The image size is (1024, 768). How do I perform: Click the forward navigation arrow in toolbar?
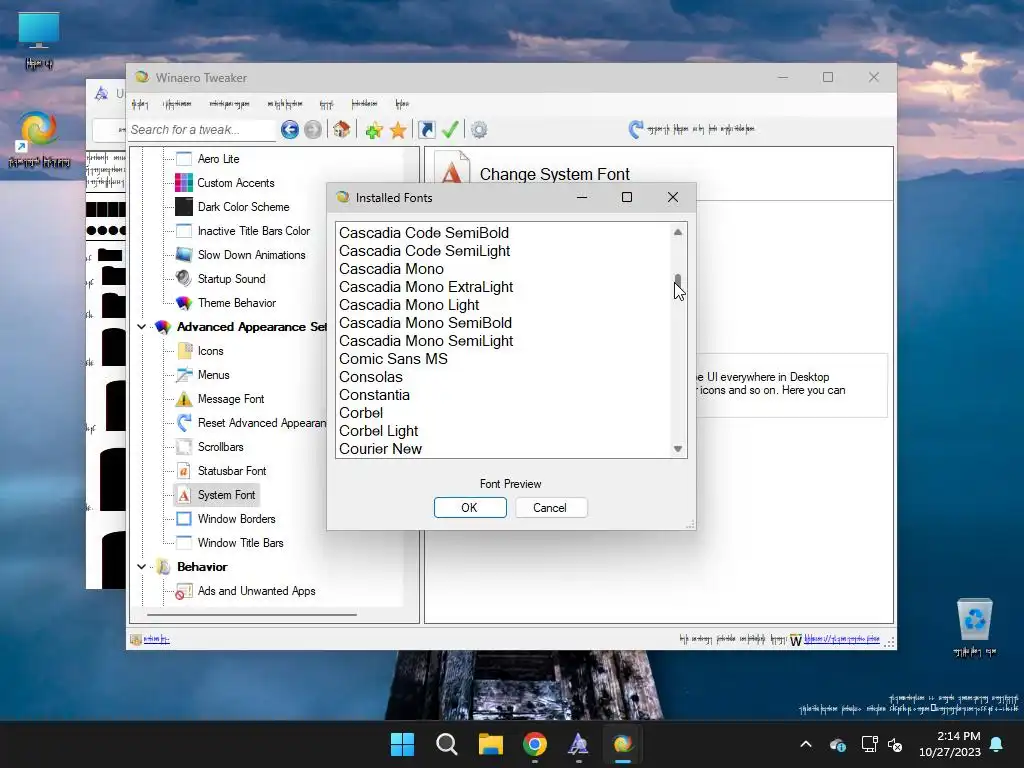click(x=313, y=129)
